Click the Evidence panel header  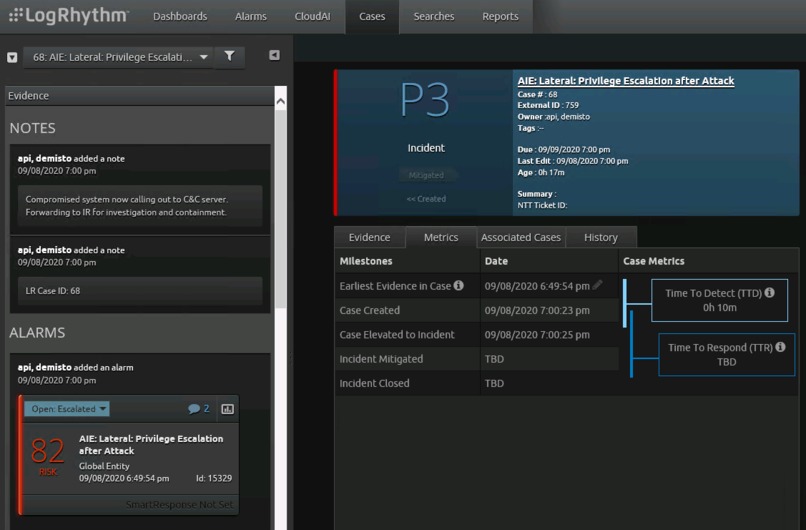[140, 96]
